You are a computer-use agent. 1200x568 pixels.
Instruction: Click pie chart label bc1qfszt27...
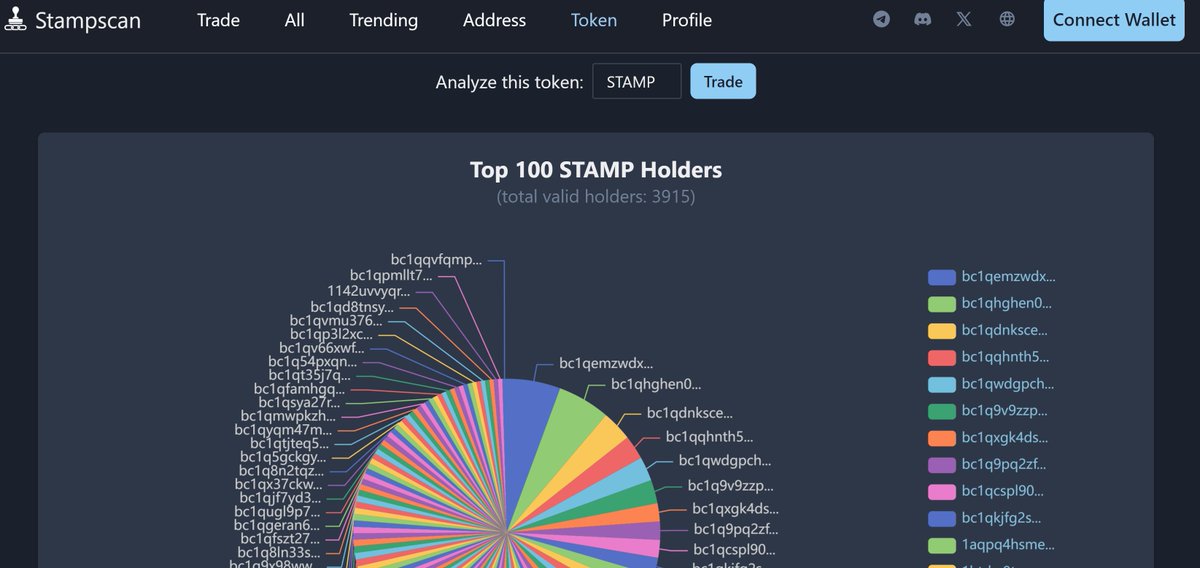(x=279, y=539)
